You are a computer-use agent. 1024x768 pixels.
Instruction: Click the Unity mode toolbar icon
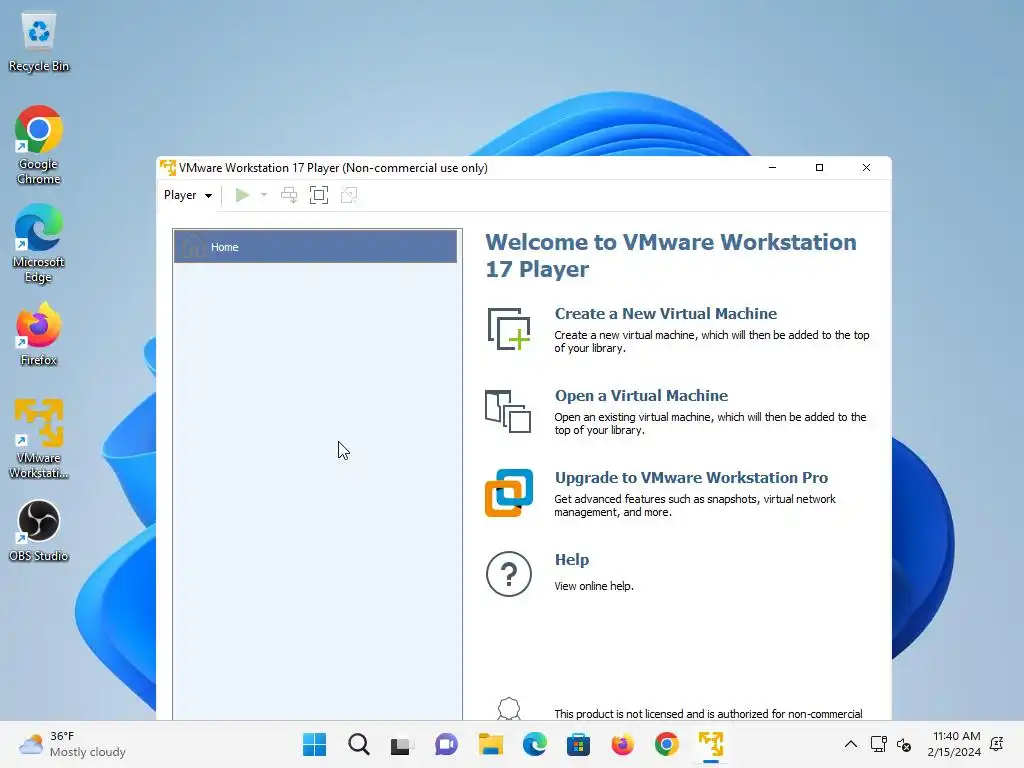tap(349, 195)
